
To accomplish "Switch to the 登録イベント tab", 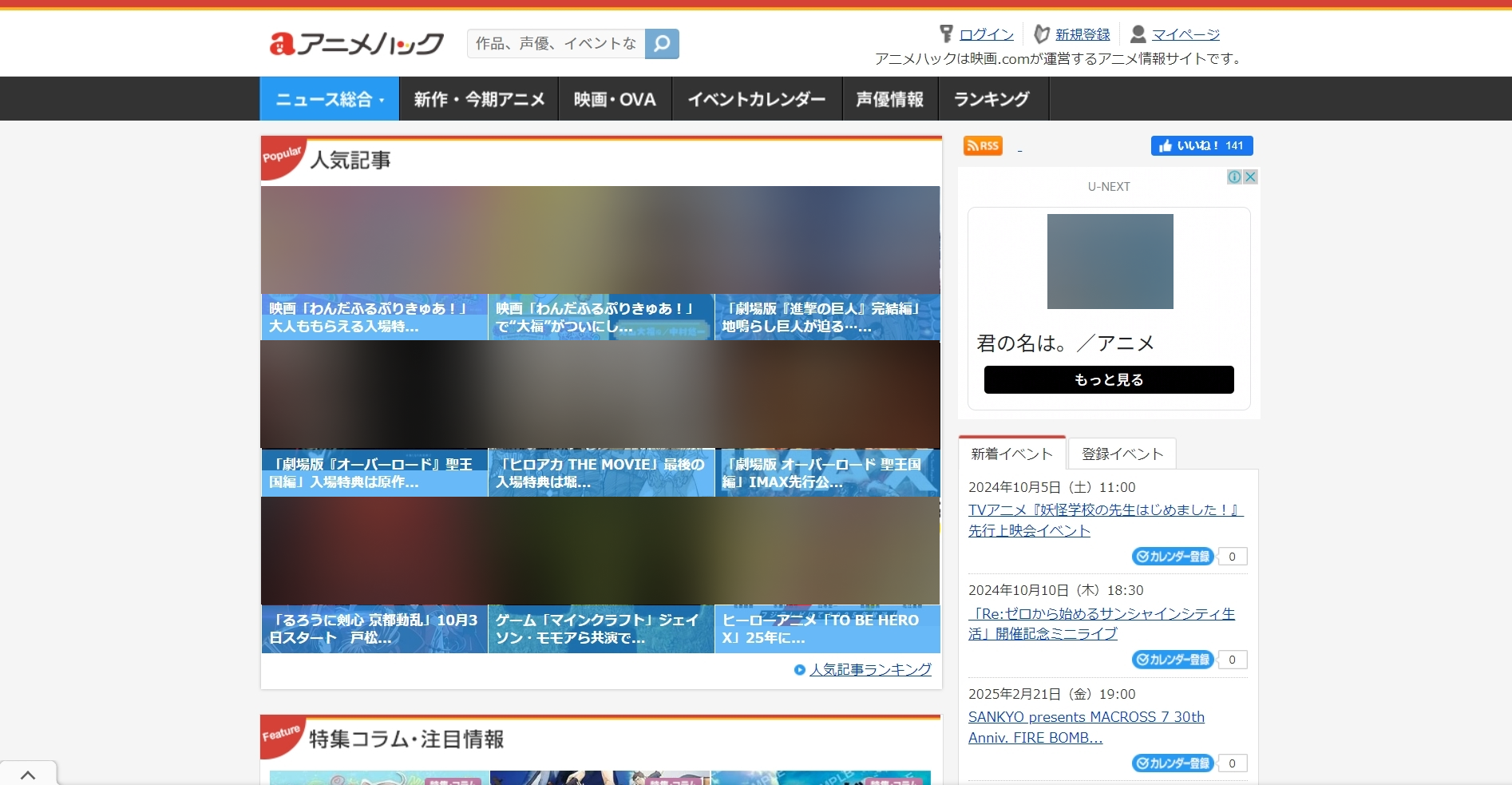I will [x=1122, y=454].
